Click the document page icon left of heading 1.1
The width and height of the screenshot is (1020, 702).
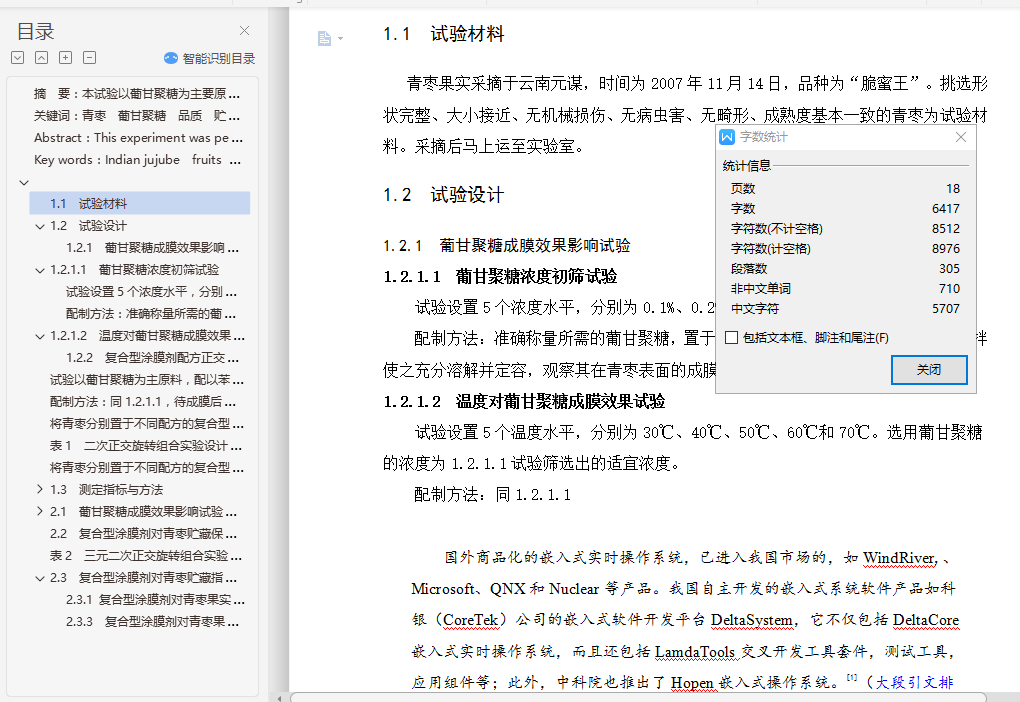[x=324, y=38]
